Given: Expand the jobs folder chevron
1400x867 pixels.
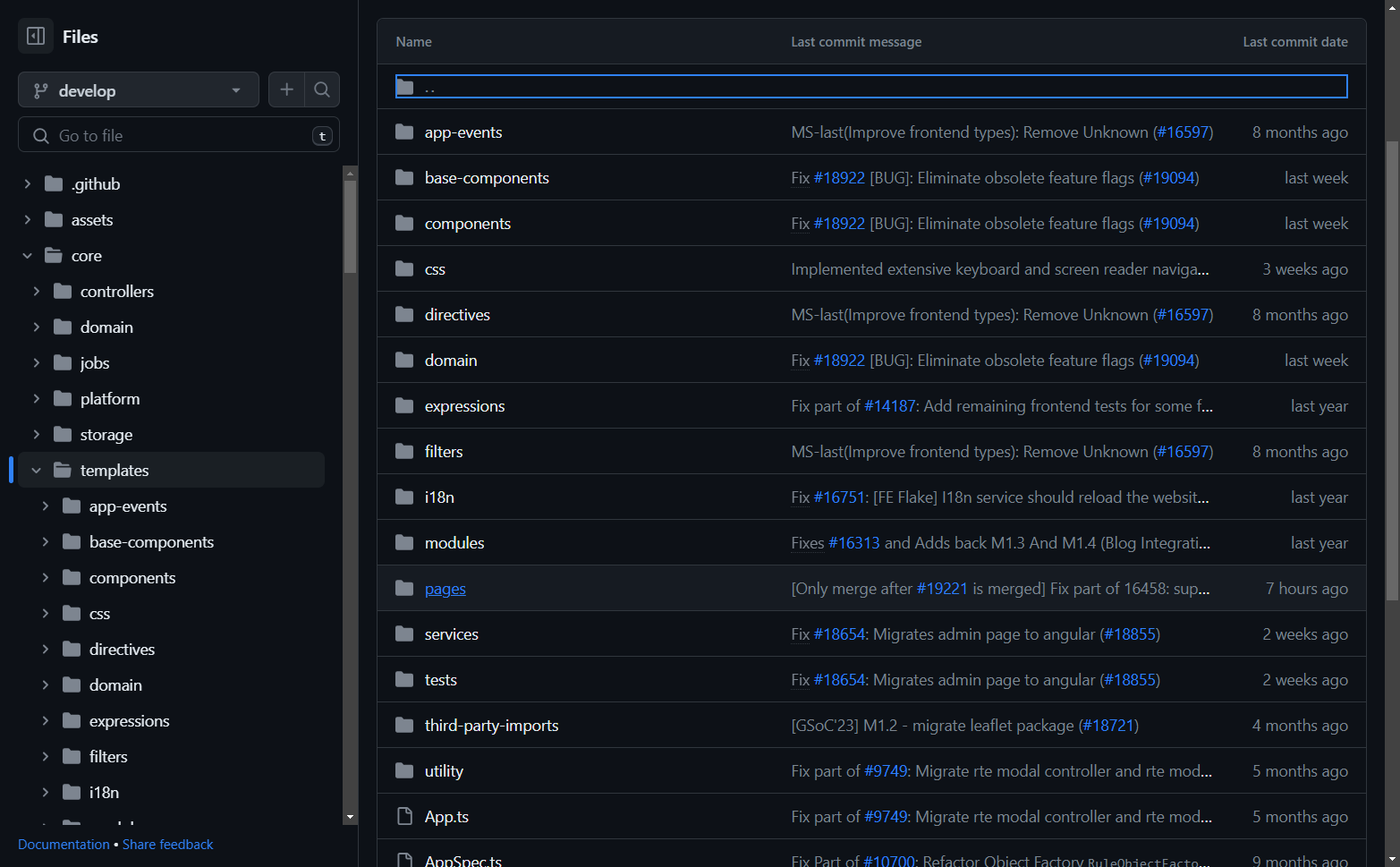Looking at the screenshot, I should (37, 362).
